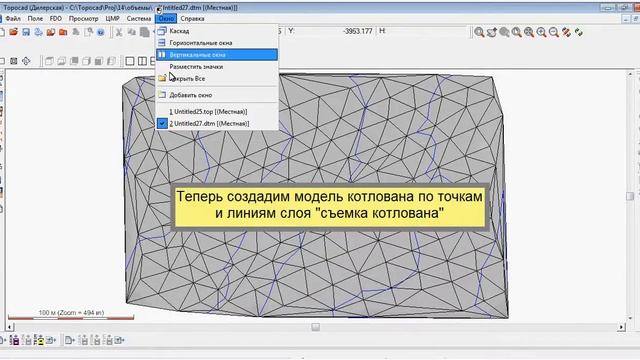Click the red-striped redraw icon
Viewport: 640px width, 360px height.
point(566,32)
